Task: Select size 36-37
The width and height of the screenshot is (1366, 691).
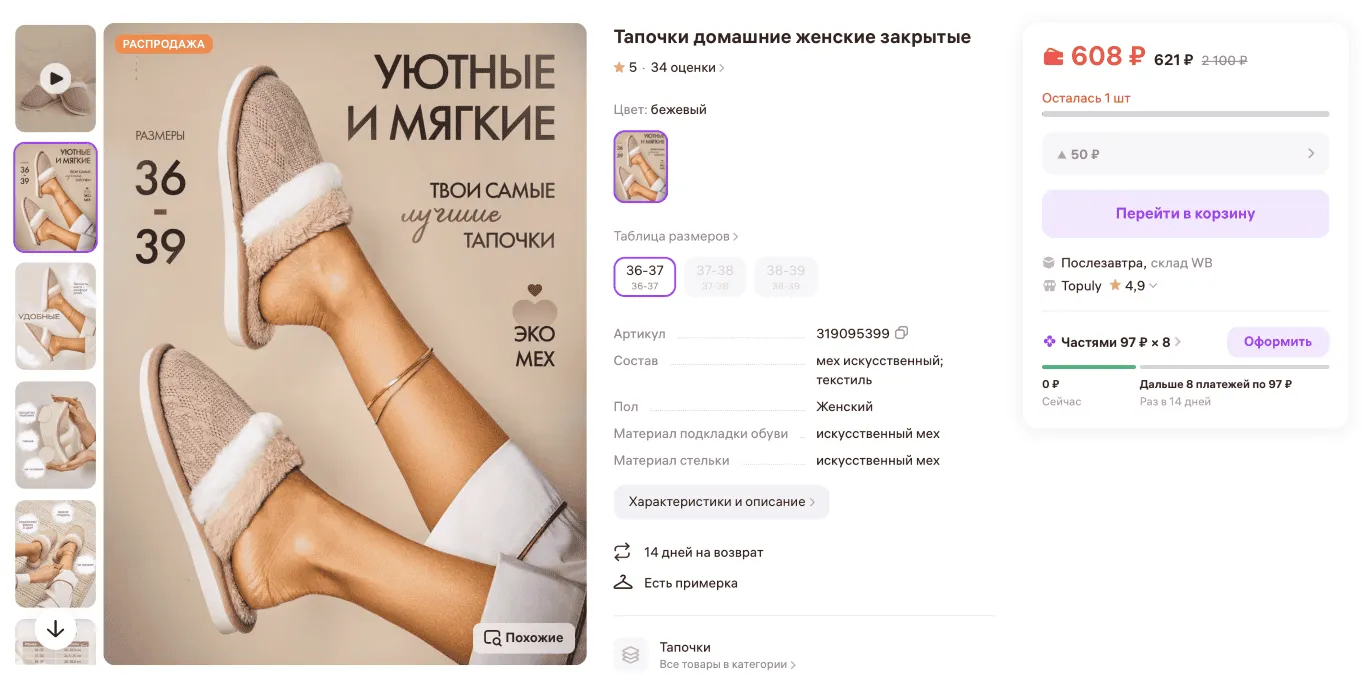Action: click(x=645, y=277)
